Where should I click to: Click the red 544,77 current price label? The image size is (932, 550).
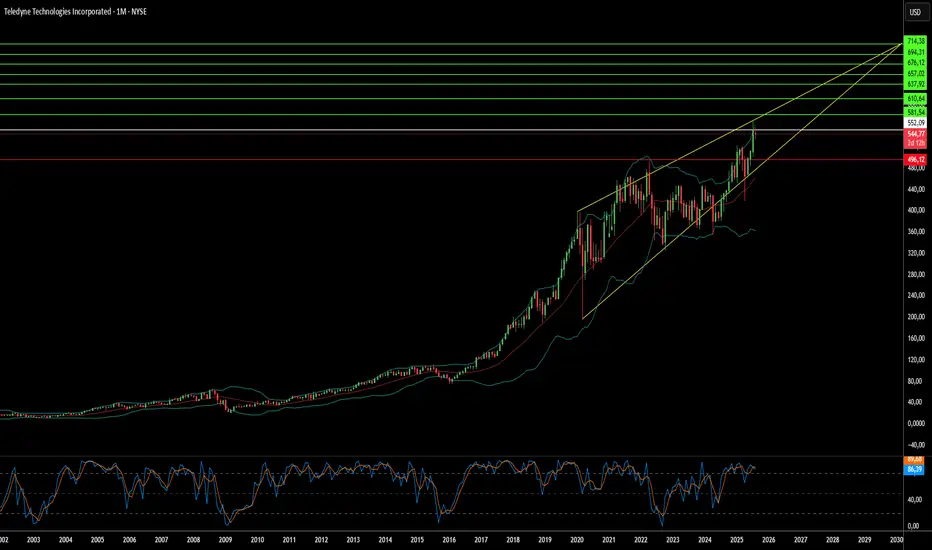[913, 132]
